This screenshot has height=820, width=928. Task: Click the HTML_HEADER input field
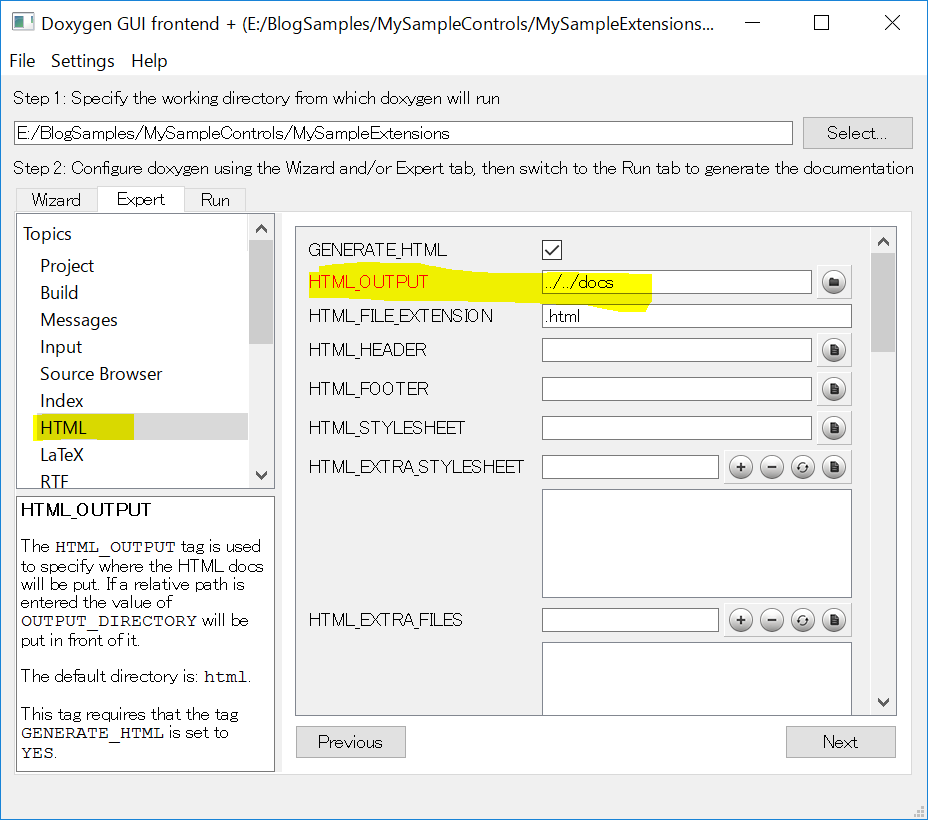[676, 350]
